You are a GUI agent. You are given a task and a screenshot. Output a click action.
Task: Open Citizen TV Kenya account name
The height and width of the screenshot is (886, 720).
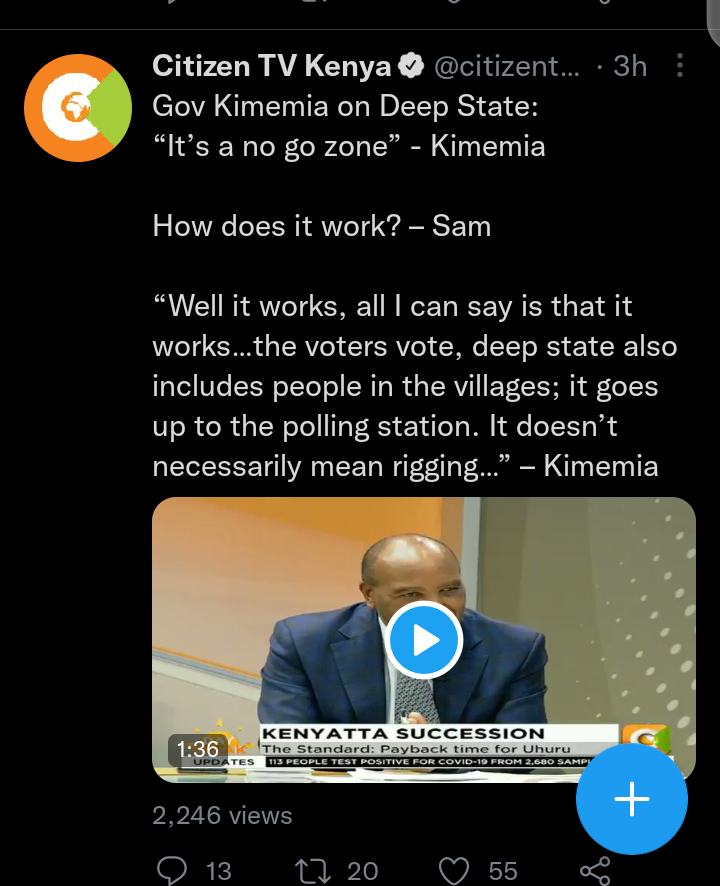coord(272,66)
